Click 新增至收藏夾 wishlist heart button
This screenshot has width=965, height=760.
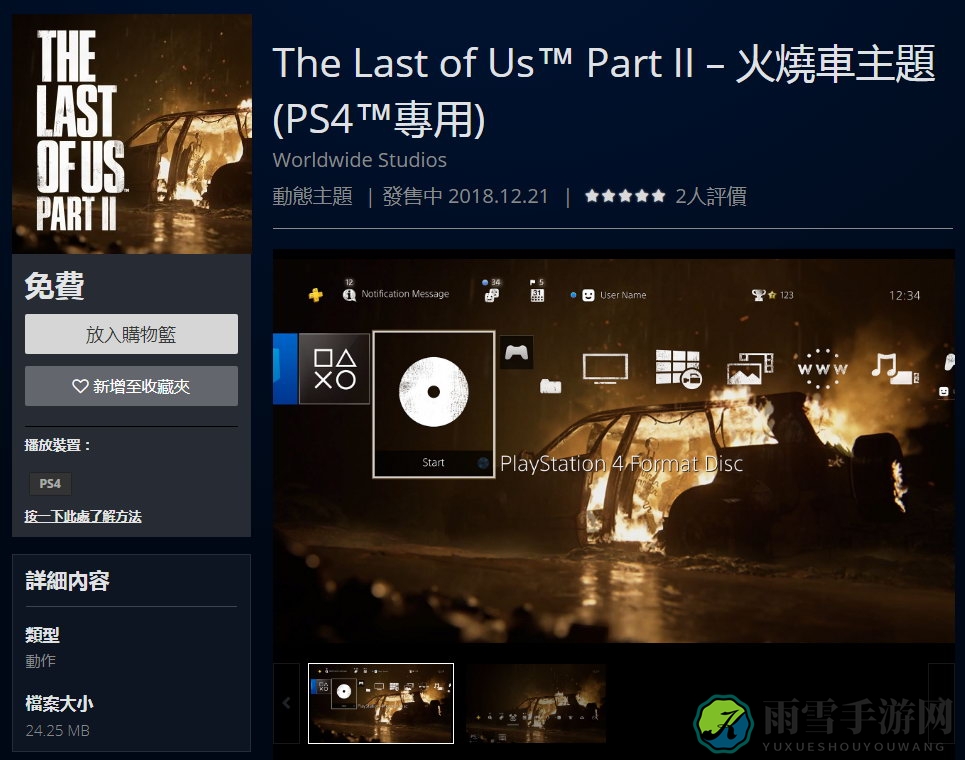pos(131,386)
